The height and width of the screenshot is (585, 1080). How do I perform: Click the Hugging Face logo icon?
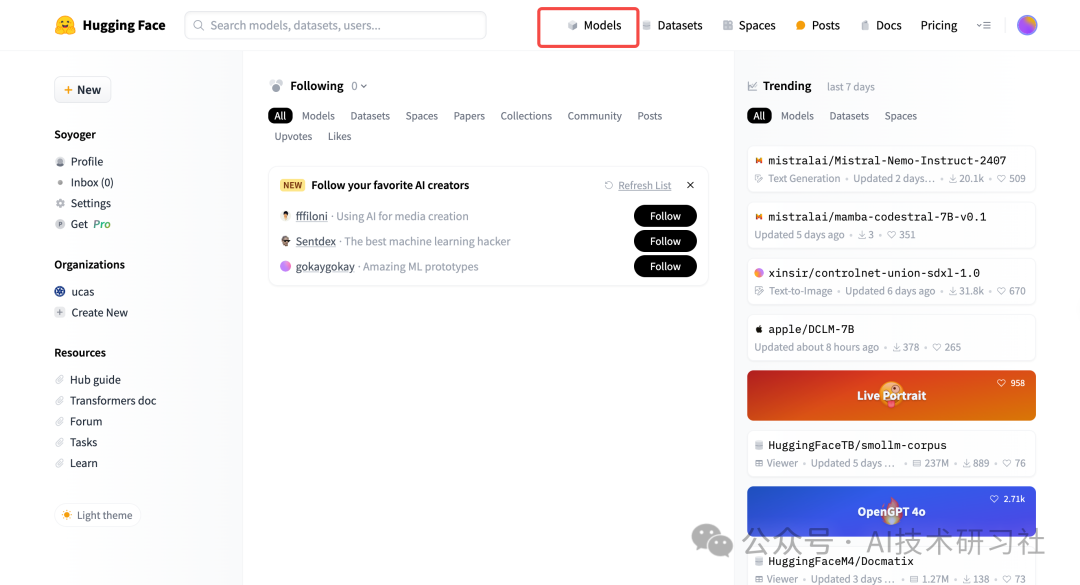pos(65,25)
